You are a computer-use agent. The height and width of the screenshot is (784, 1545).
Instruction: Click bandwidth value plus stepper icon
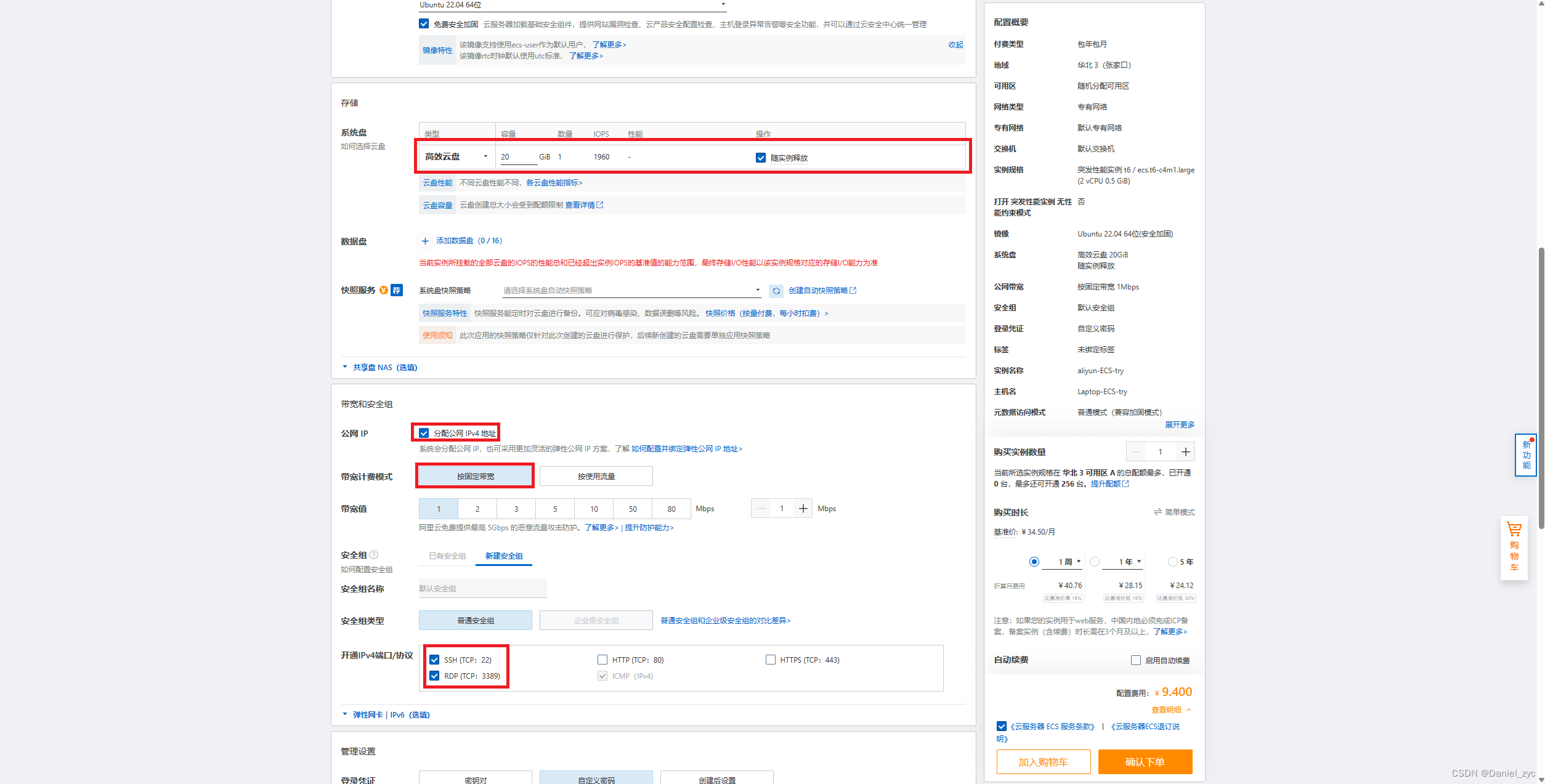coord(803,509)
